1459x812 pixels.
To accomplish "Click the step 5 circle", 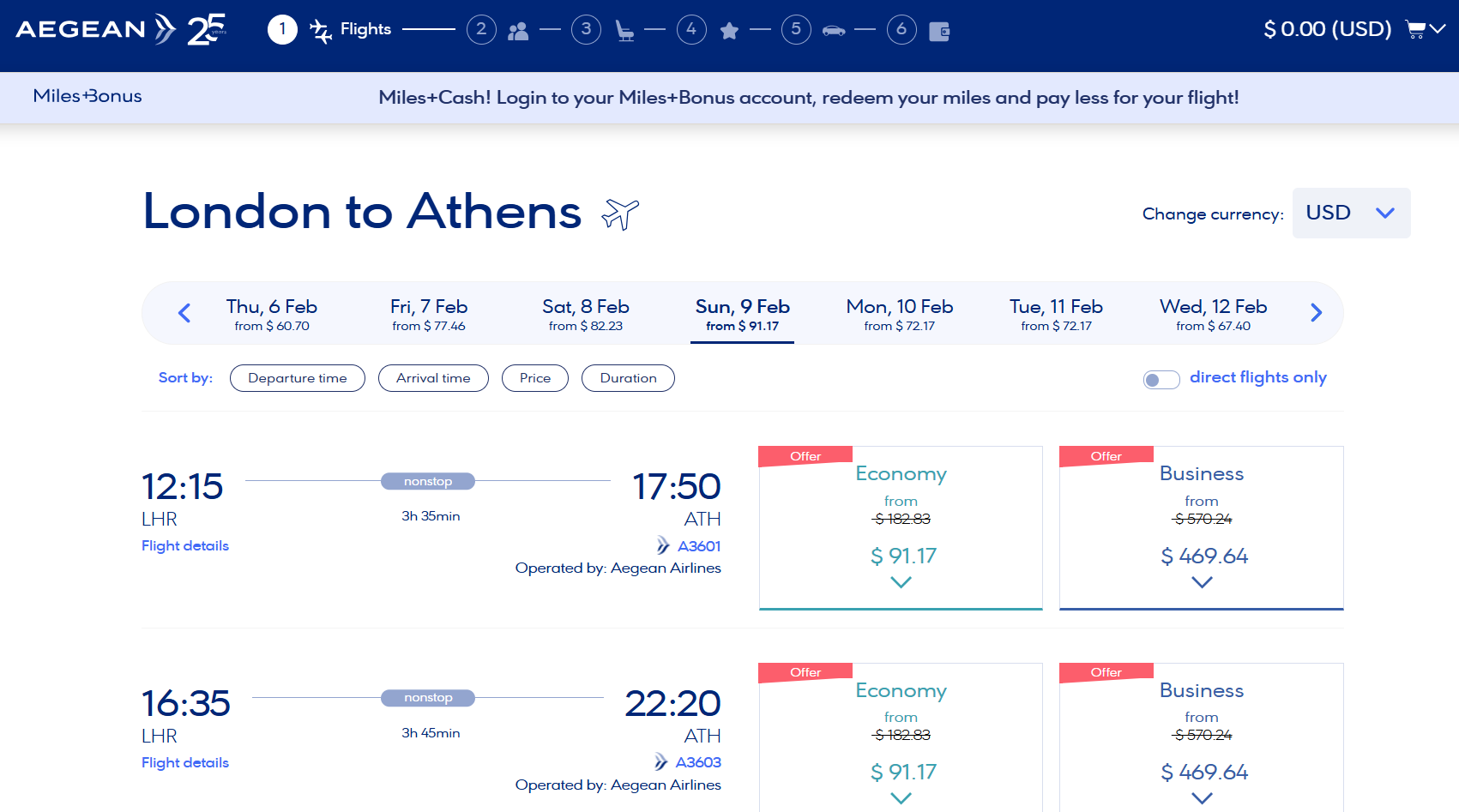I will 796,29.
